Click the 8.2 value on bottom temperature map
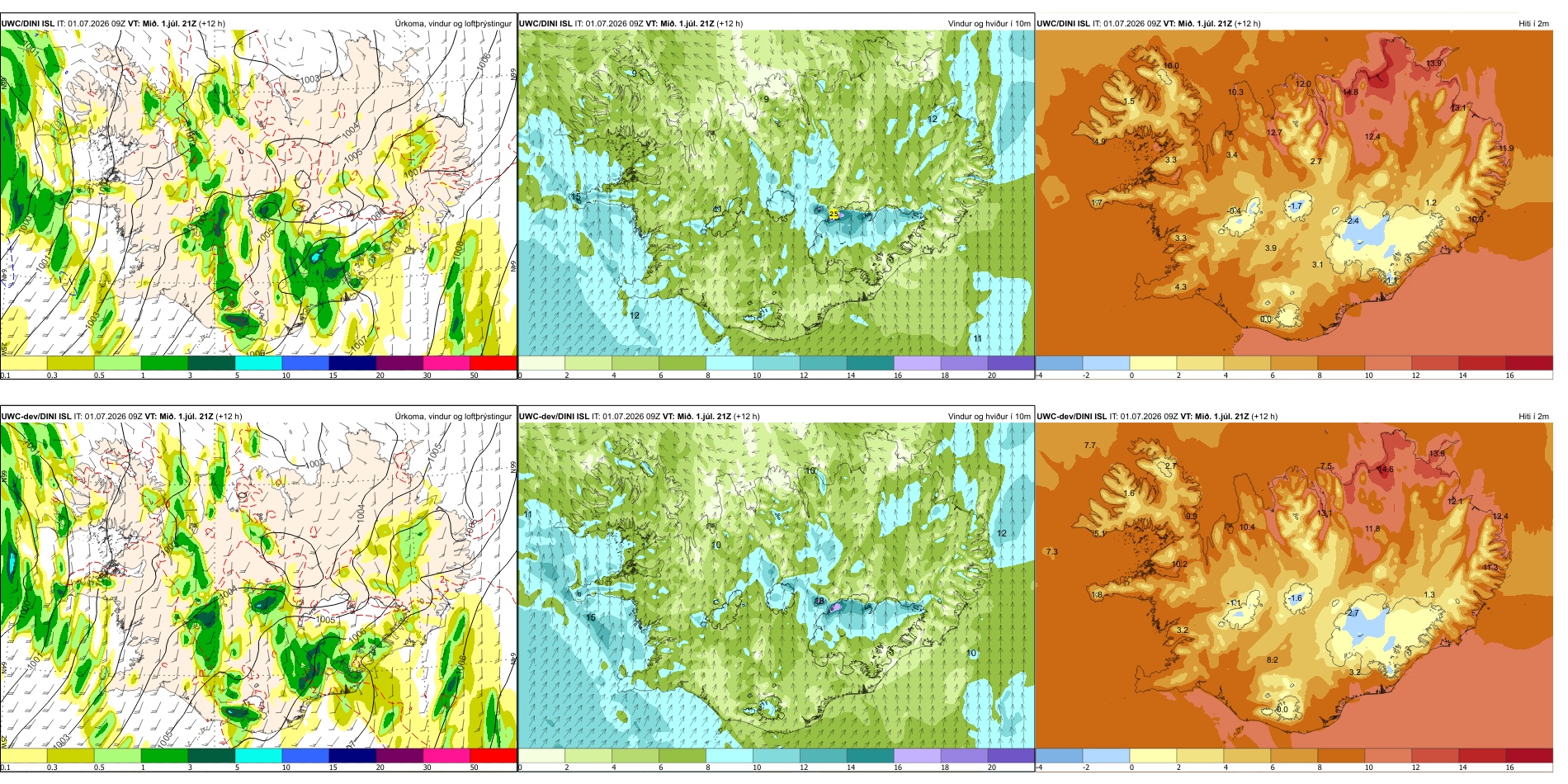Image resolution: width=1568 pixels, height=784 pixels. pyautogui.click(x=1272, y=660)
